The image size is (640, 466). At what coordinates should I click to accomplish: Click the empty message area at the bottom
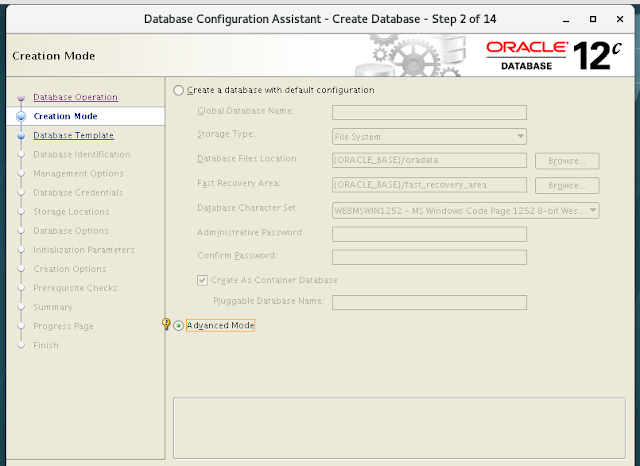tap(399, 428)
